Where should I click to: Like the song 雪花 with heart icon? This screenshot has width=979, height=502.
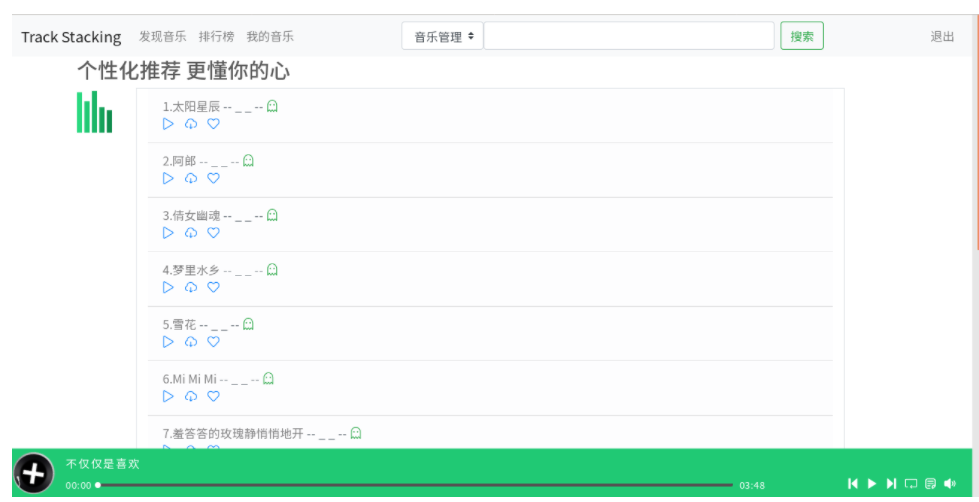(214, 342)
